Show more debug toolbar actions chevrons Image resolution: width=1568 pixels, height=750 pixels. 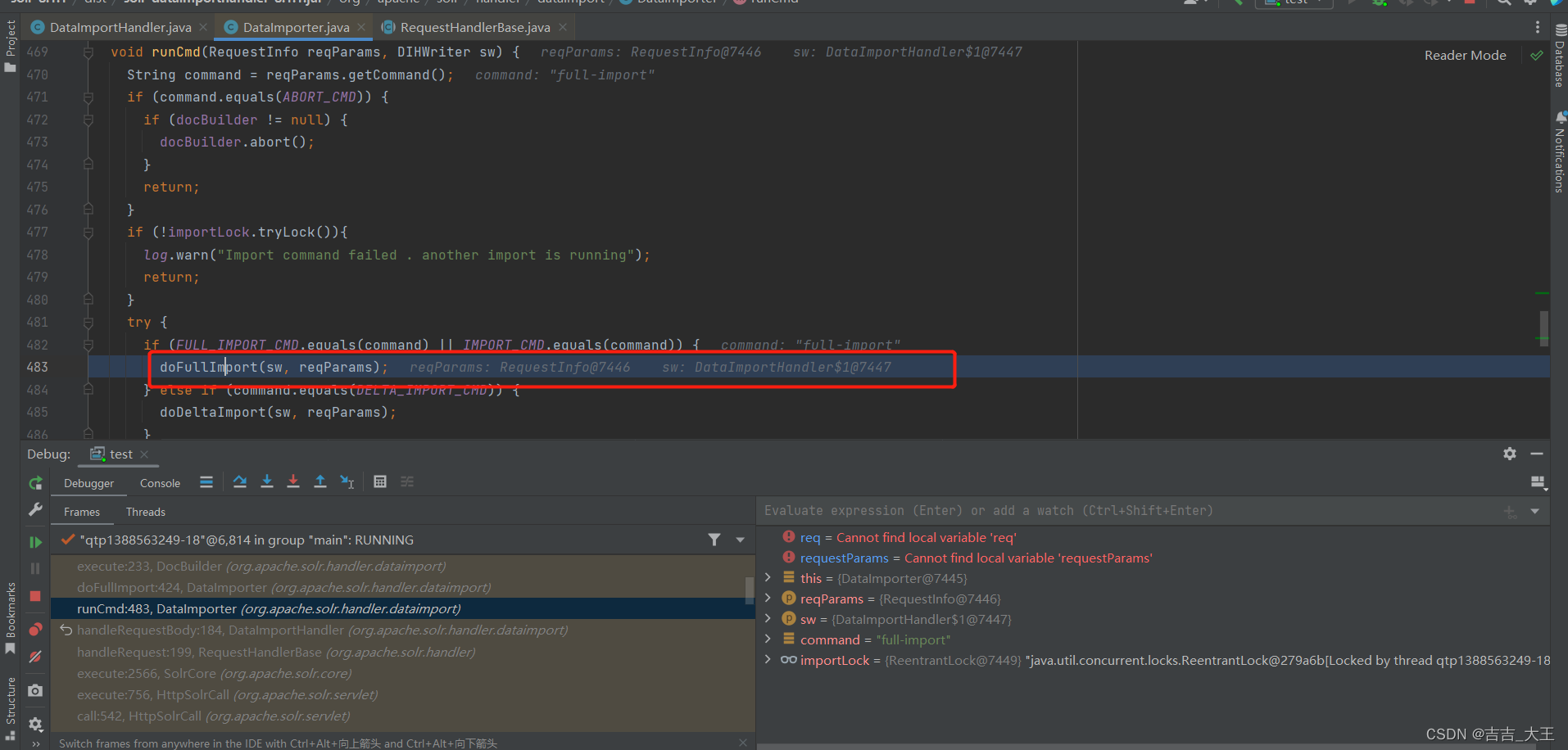tap(35, 743)
